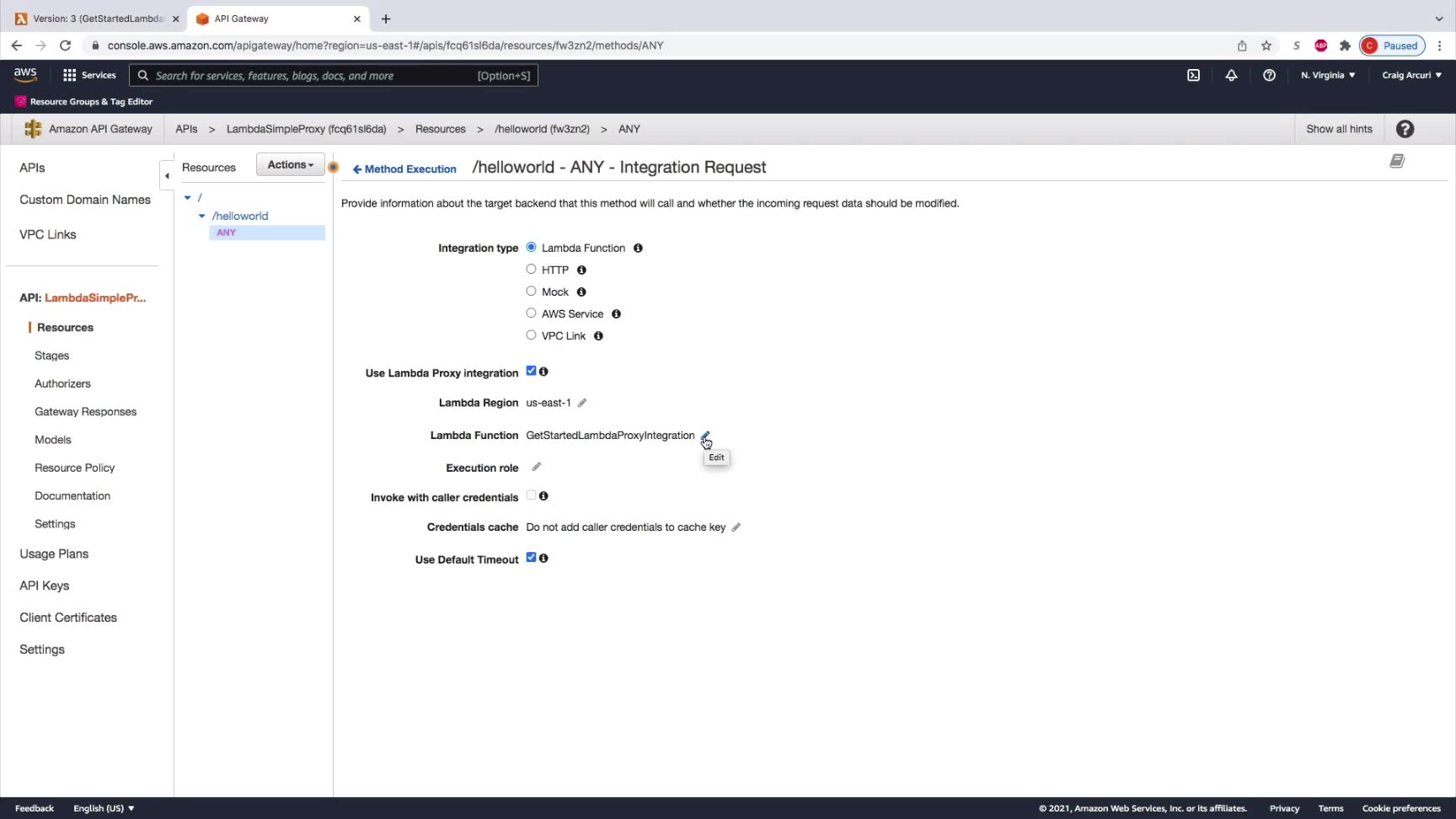Reload the browser page

point(65,45)
